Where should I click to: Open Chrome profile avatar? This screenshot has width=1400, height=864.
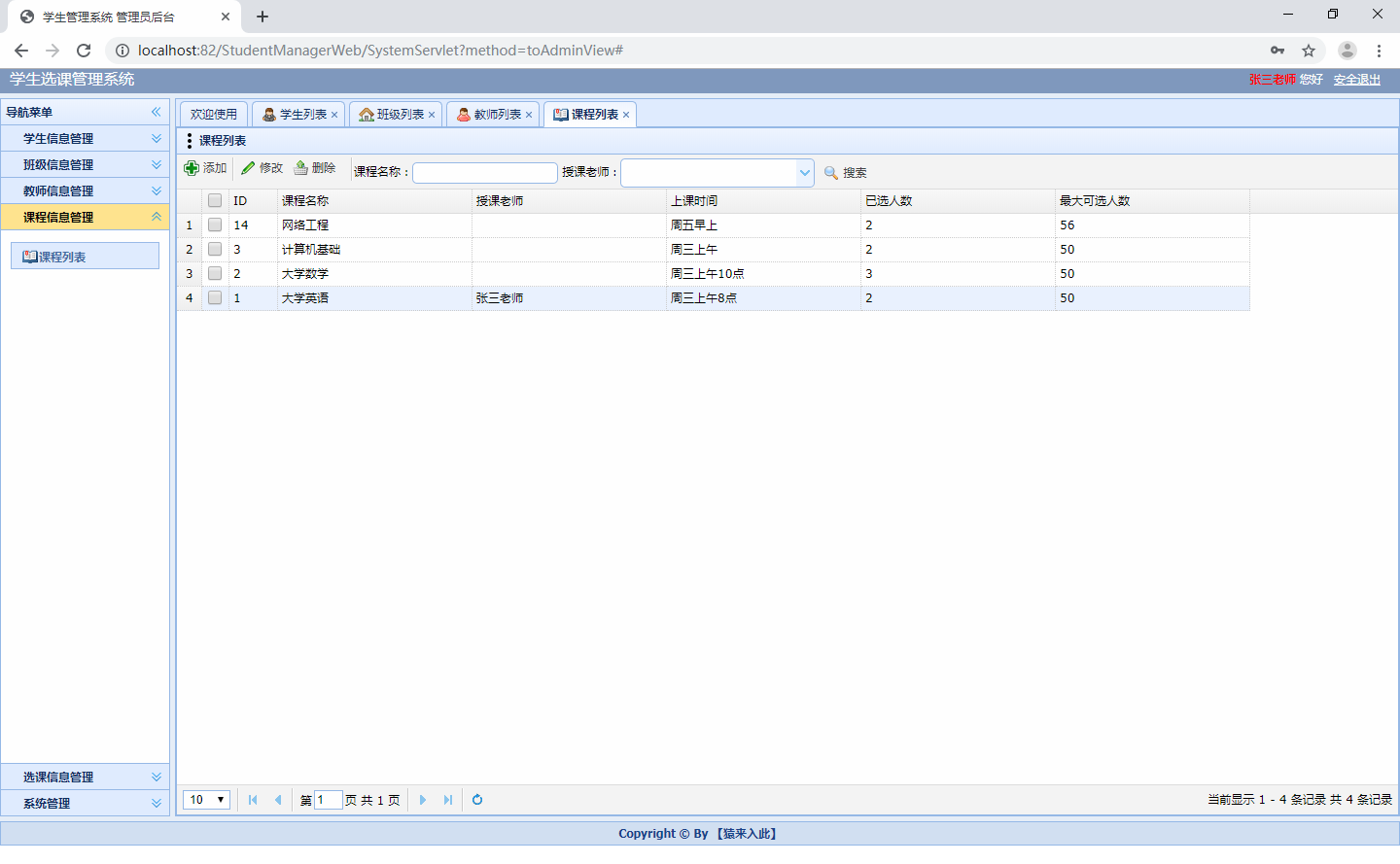(x=1347, y=51)
